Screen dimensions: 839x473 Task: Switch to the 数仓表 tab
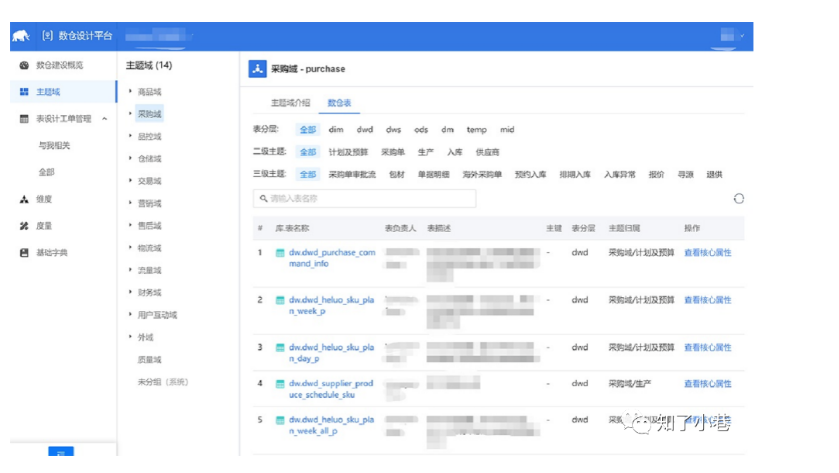pos(339,103)
